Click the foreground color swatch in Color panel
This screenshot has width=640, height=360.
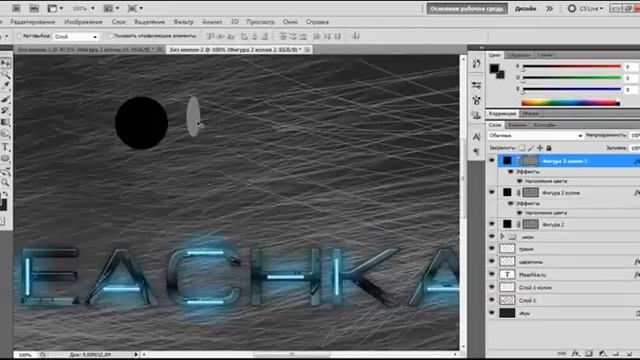coord(494,69)
